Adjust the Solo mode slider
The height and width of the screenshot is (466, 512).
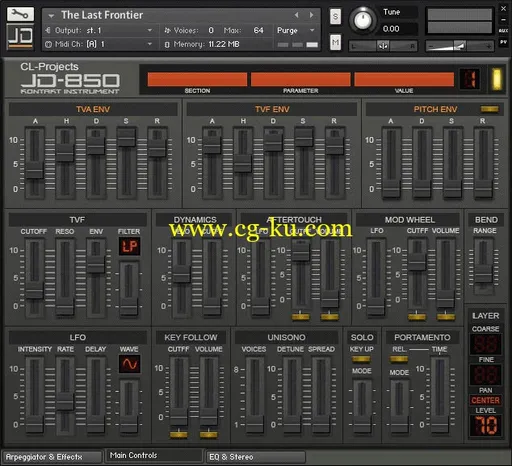362,424
